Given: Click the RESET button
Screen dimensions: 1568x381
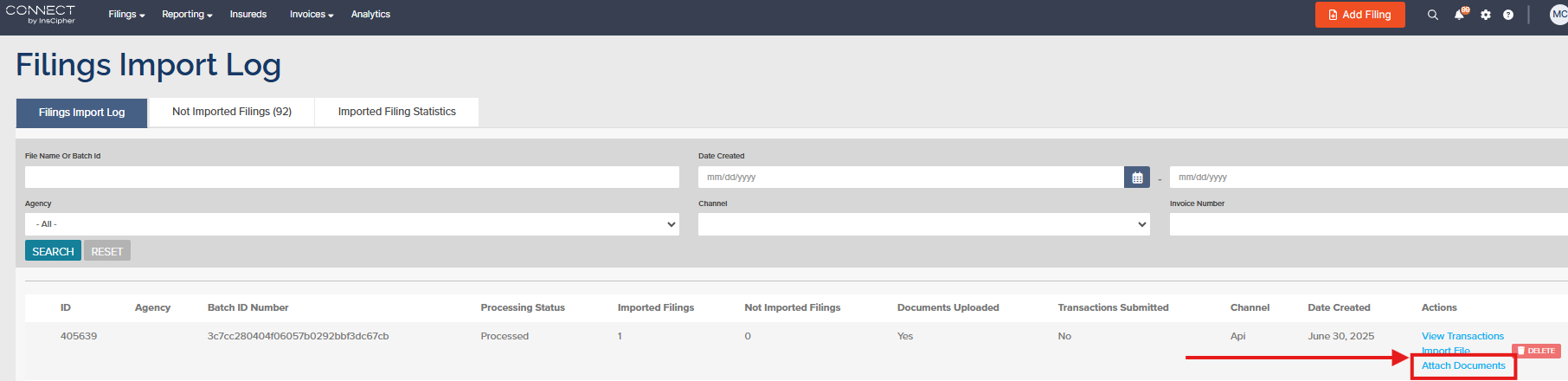Looking at the screenshot, I should [107, 251].
